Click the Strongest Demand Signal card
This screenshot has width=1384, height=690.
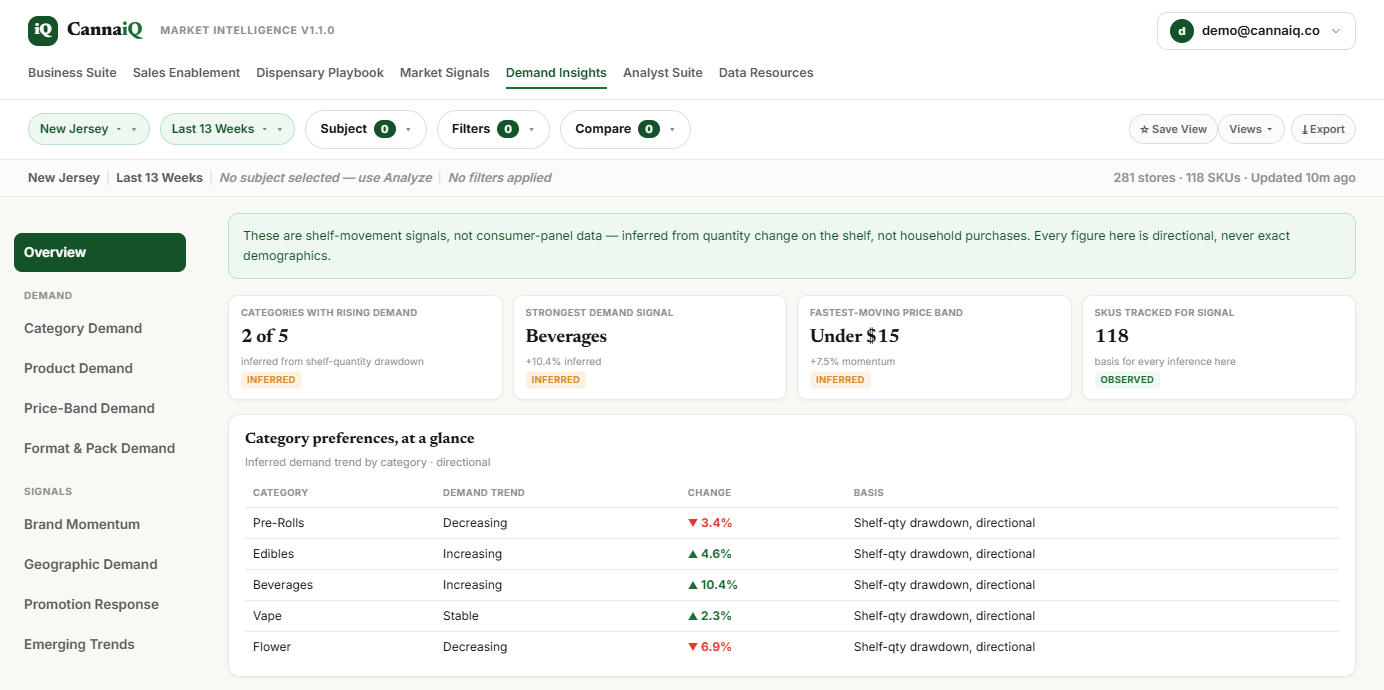tap(650, 347)
